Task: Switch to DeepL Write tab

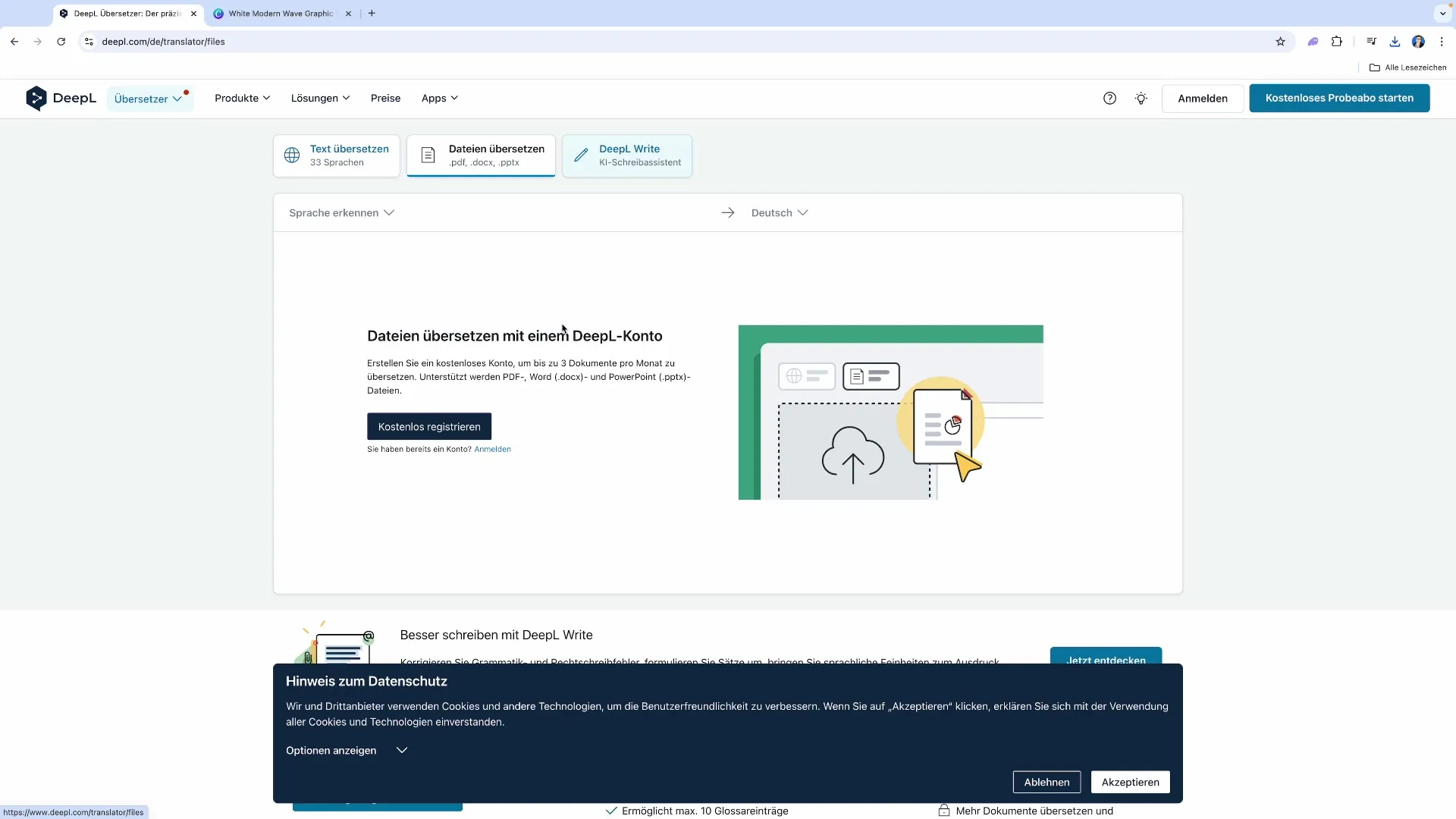Action: coord(627,155)
